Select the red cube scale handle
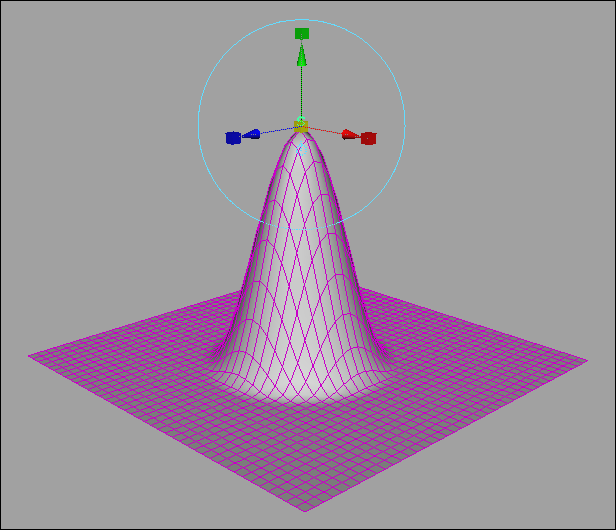 (368, 138)
